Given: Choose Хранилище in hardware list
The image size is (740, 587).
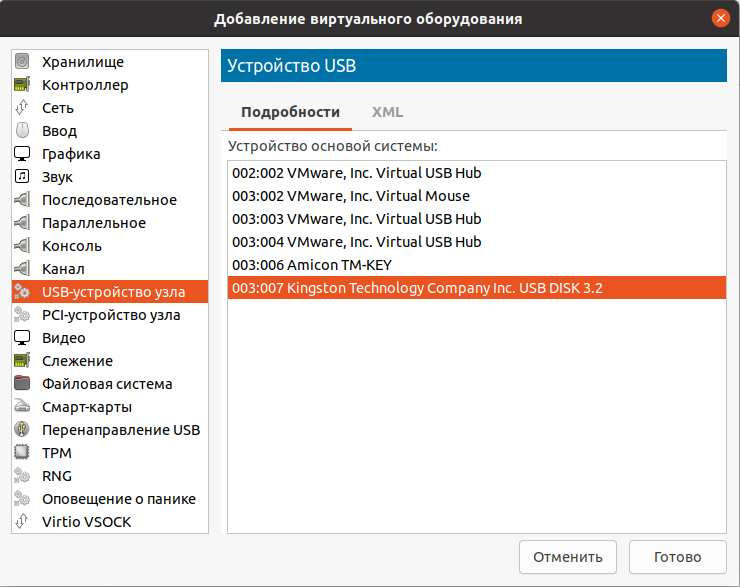Looking at the screenshot, I should pos(110,61).
